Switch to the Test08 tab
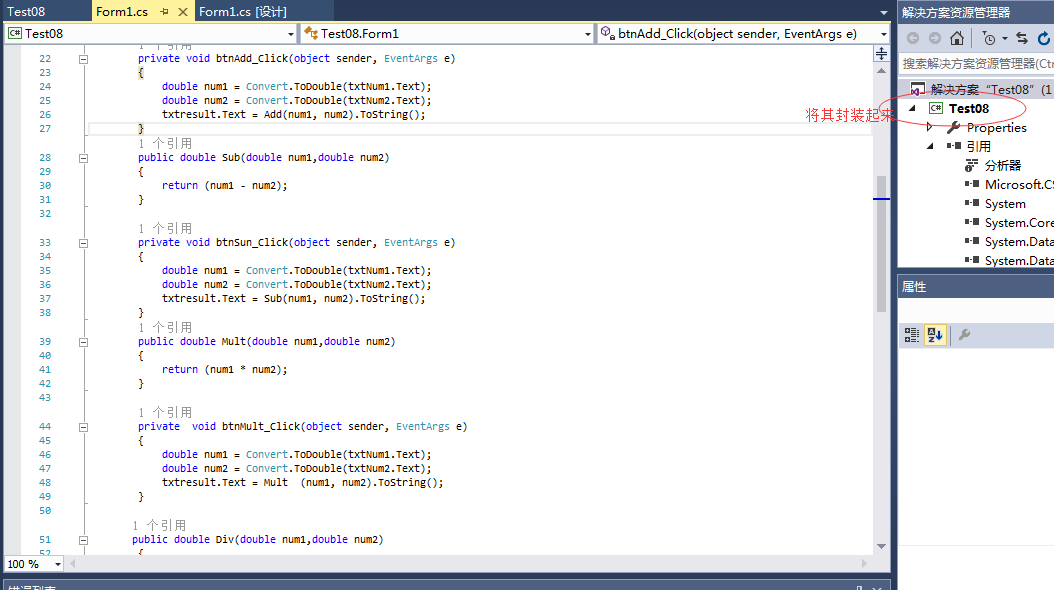Viewport: 1054px width, 590px height. point(26,11)
